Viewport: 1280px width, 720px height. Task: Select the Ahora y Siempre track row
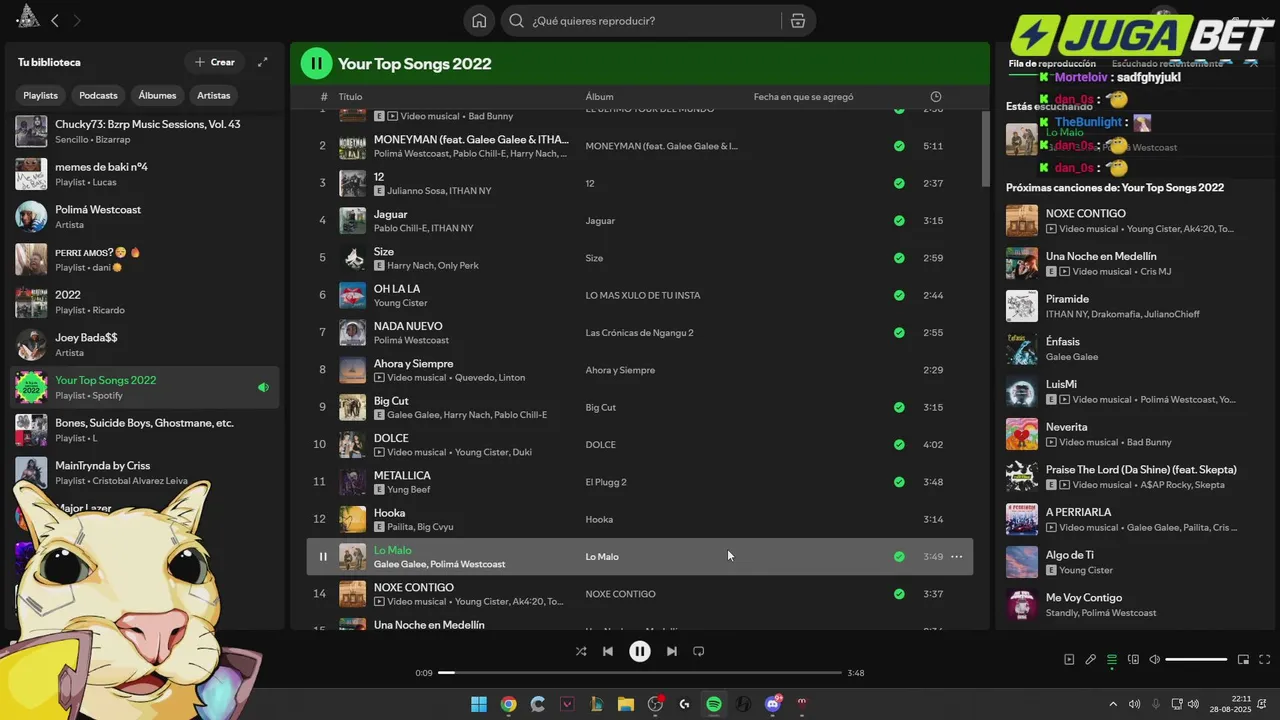(x=639, y=370)
